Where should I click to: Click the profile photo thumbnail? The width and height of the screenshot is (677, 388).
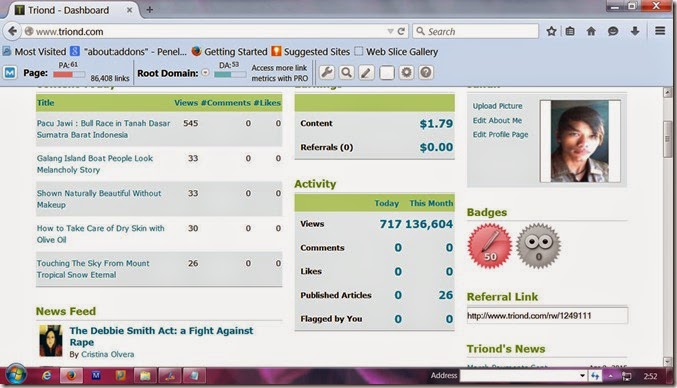(580, 141)
